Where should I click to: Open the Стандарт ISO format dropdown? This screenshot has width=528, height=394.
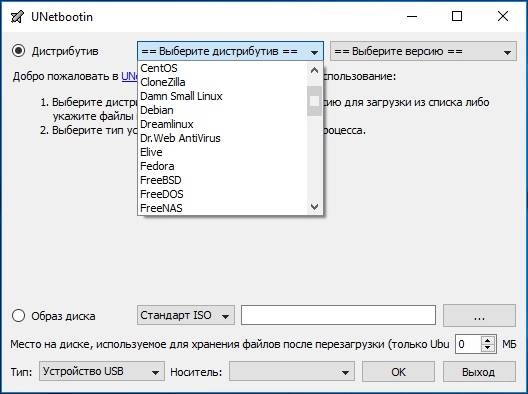click(186, 315)
